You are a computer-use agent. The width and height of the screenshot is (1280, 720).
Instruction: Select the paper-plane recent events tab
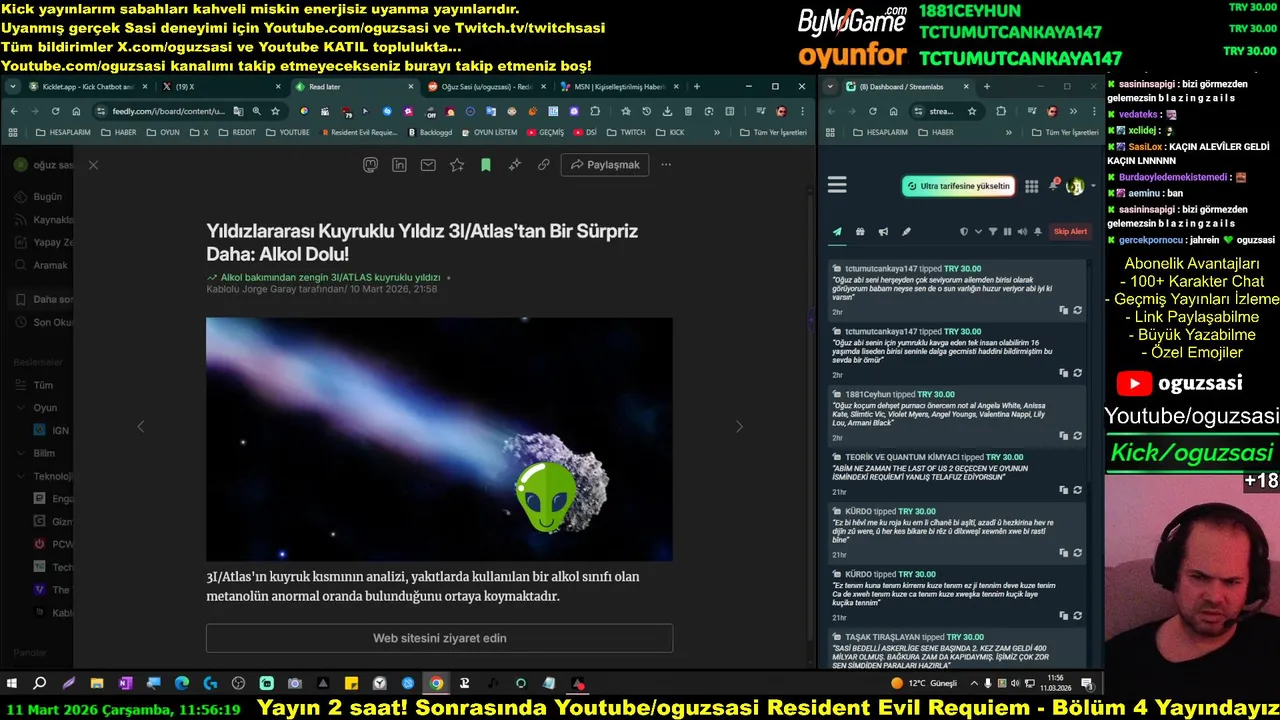click(x=837, y=231)
